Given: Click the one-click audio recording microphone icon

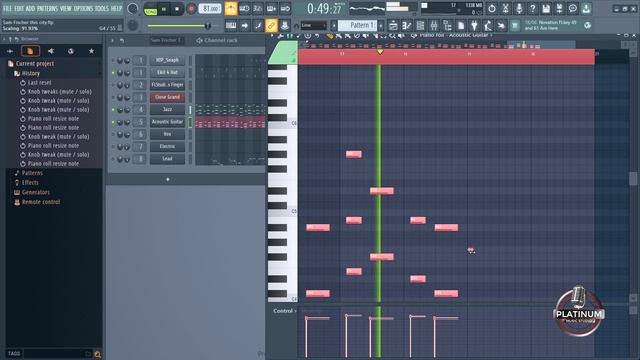Looking at the screenshot, I should pos(519,9).
